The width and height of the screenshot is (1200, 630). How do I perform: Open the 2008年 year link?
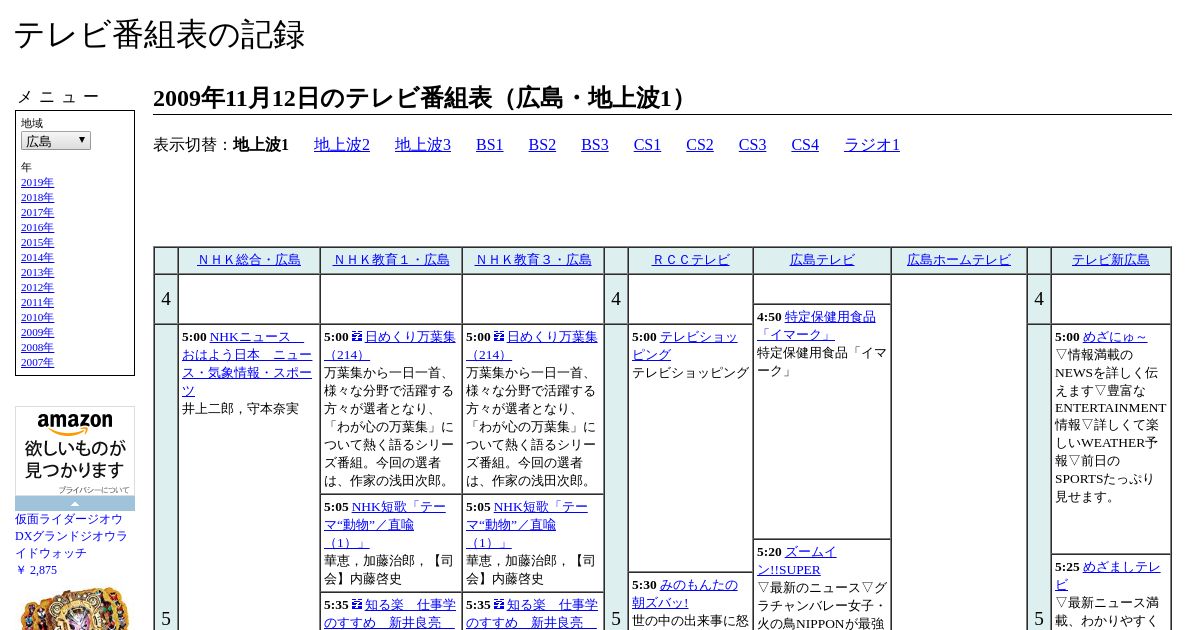(37, 347)
